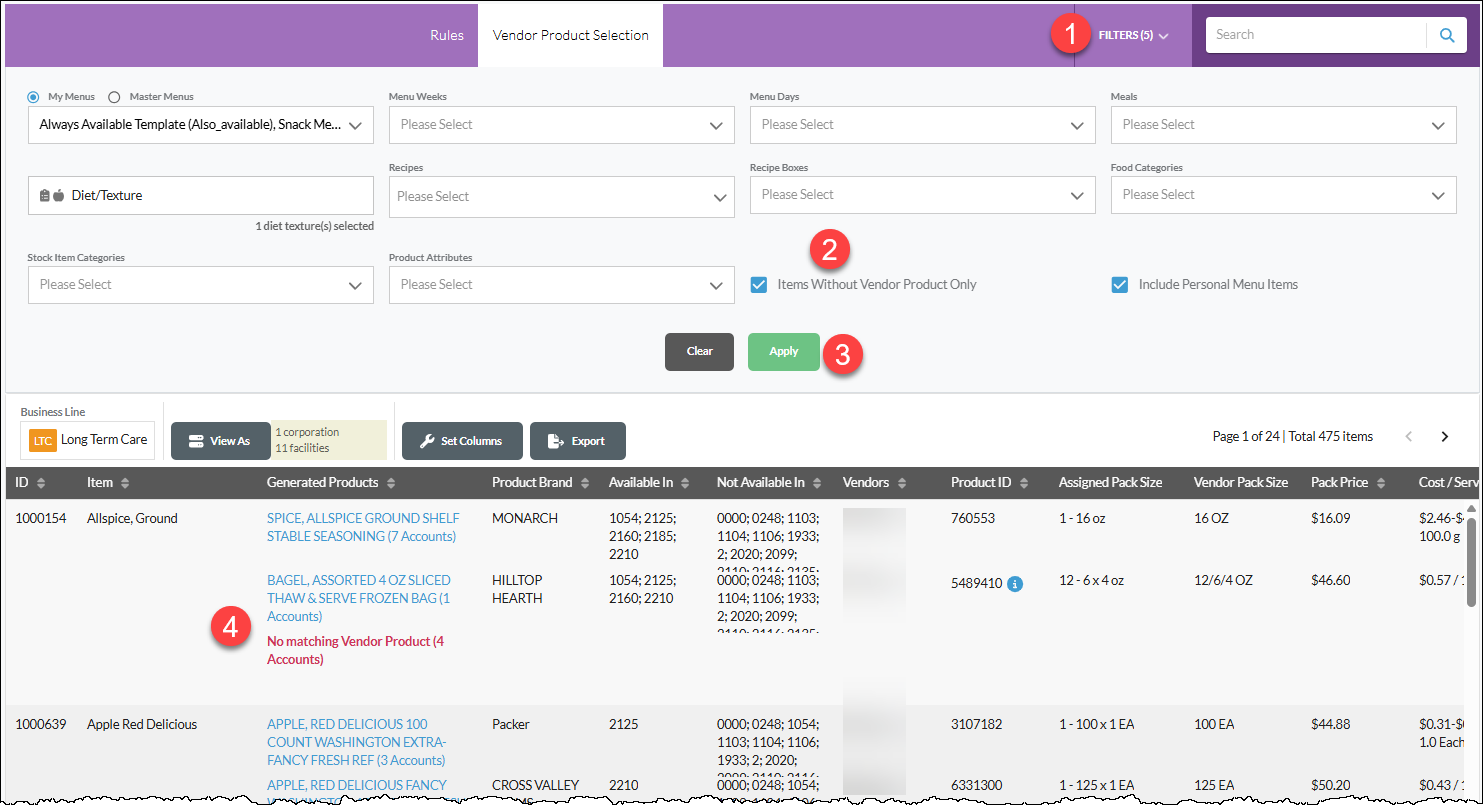Open the Menu Weeks dropdown
1483x805 pixels.
coord(561,125)
